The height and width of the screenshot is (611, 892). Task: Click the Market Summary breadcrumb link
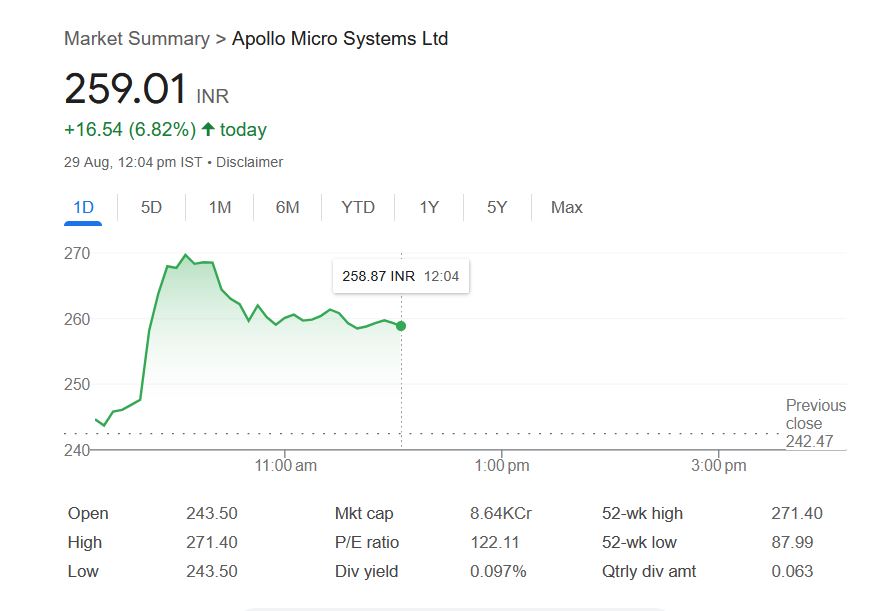tap(136, 39)
